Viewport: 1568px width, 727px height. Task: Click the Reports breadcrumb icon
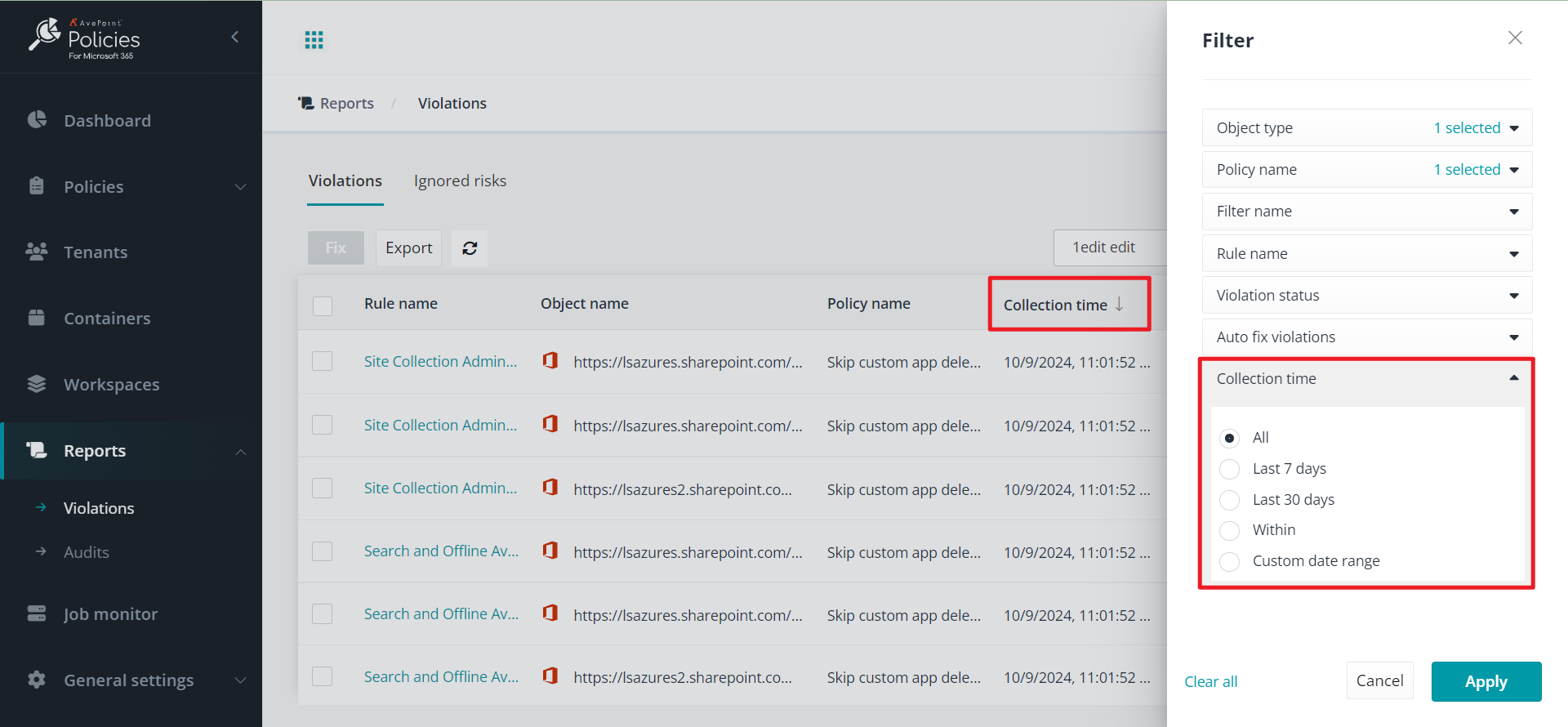click(306, 103)
